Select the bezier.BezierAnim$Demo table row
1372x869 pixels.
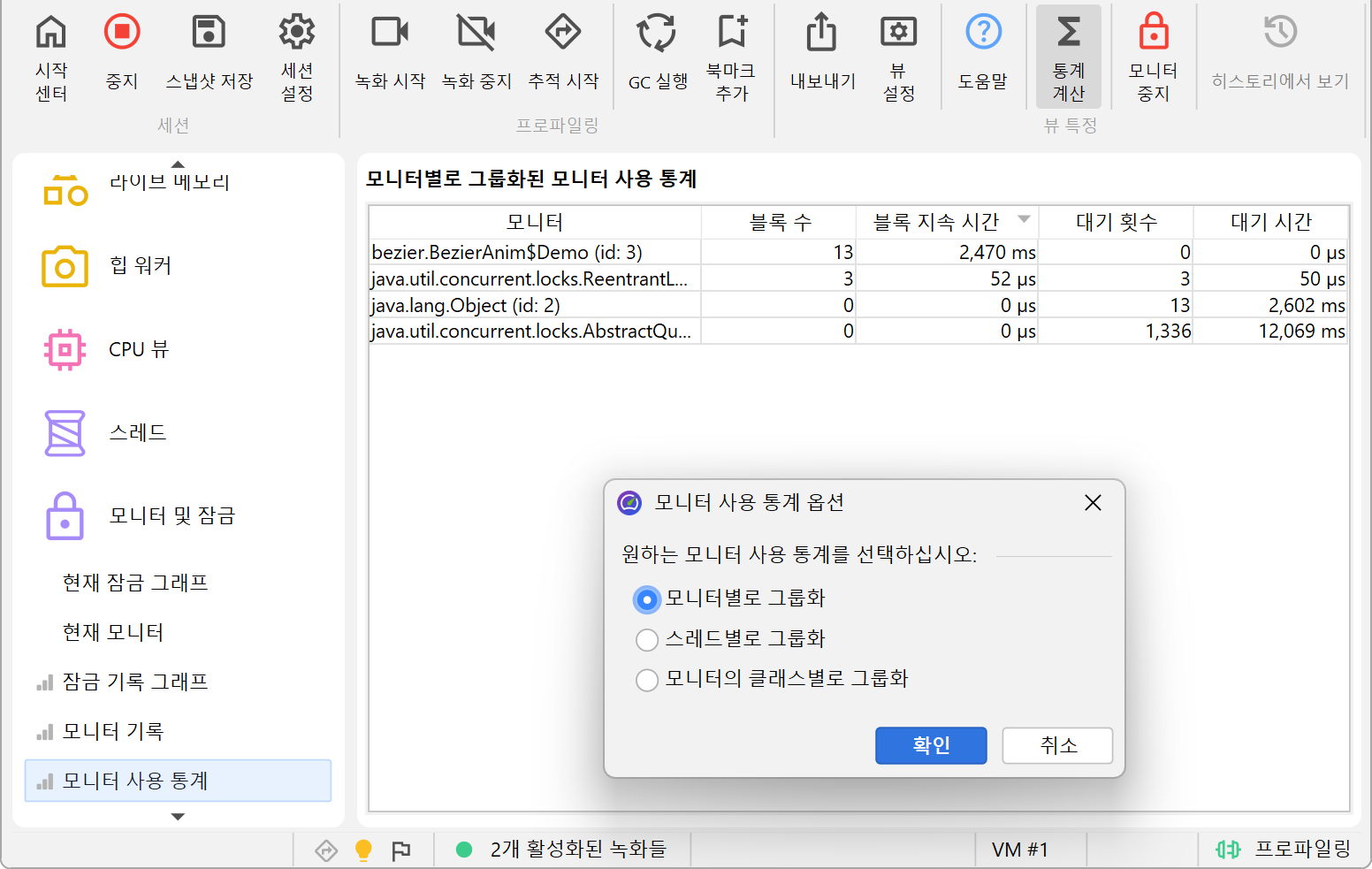(x=535, y=252)
